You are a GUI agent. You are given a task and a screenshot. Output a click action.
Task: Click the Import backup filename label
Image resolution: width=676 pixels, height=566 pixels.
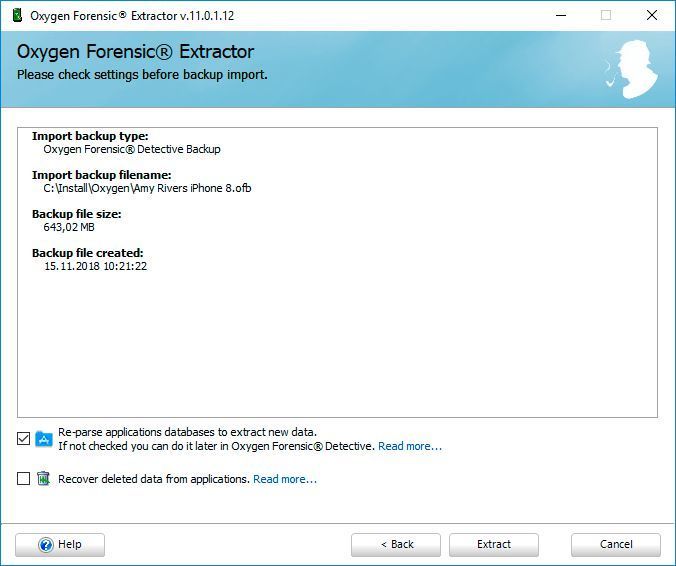click(102, 175)
